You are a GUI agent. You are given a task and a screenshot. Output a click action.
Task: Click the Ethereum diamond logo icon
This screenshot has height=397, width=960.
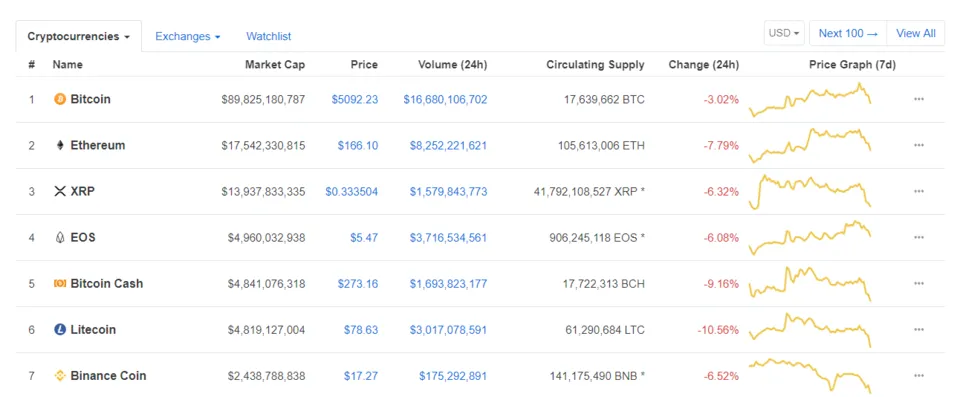[x=60, y=145]
